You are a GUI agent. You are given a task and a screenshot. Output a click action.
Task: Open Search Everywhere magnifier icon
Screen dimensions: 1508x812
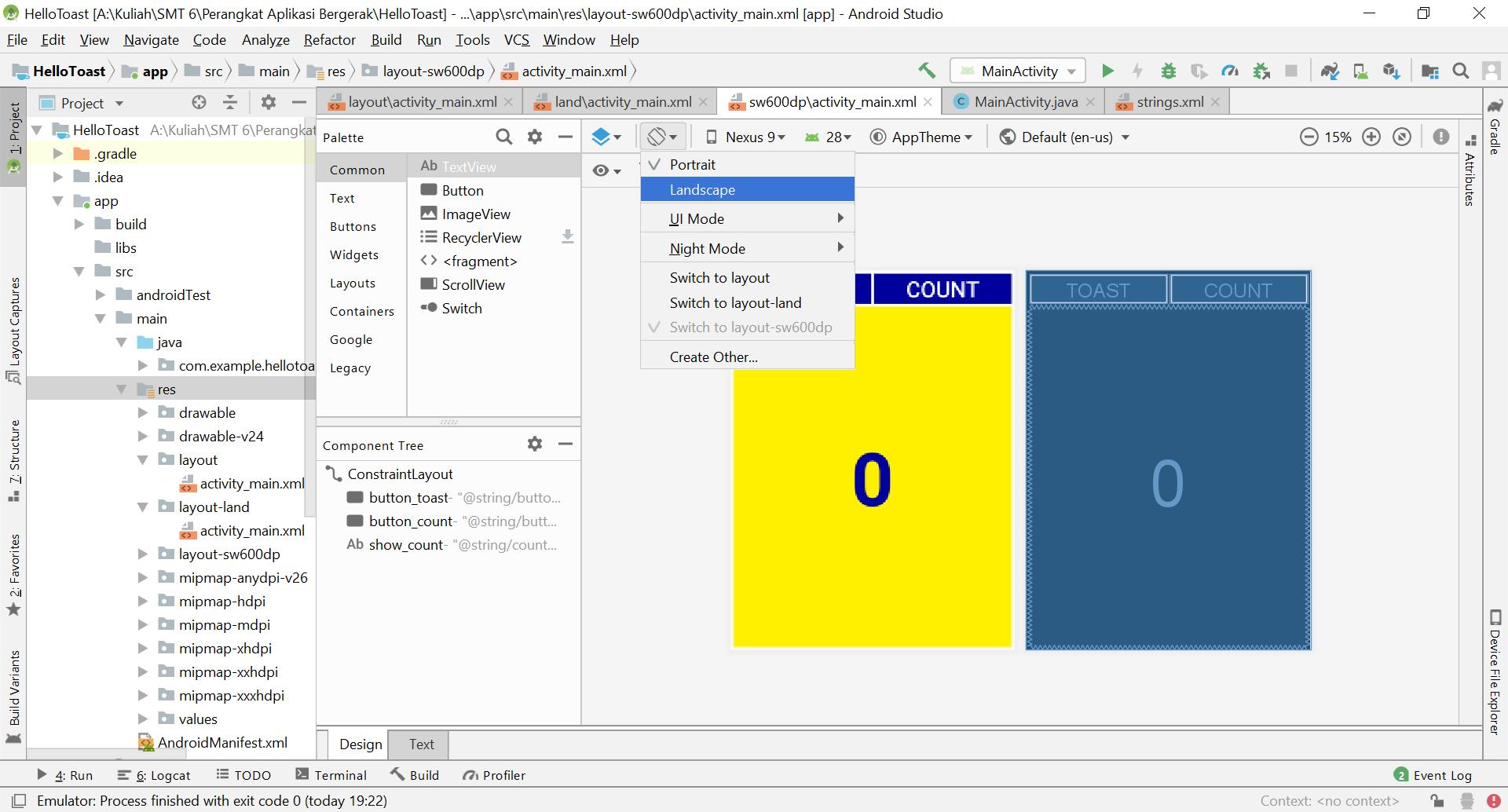(x=1462, y=70)
